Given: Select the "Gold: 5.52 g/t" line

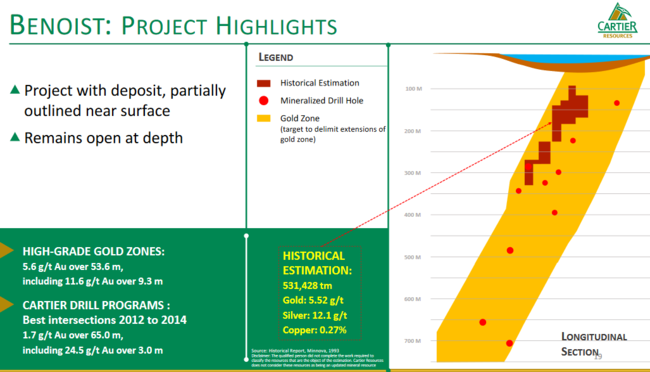Looking at the screenshot, I should coord(313,300).
